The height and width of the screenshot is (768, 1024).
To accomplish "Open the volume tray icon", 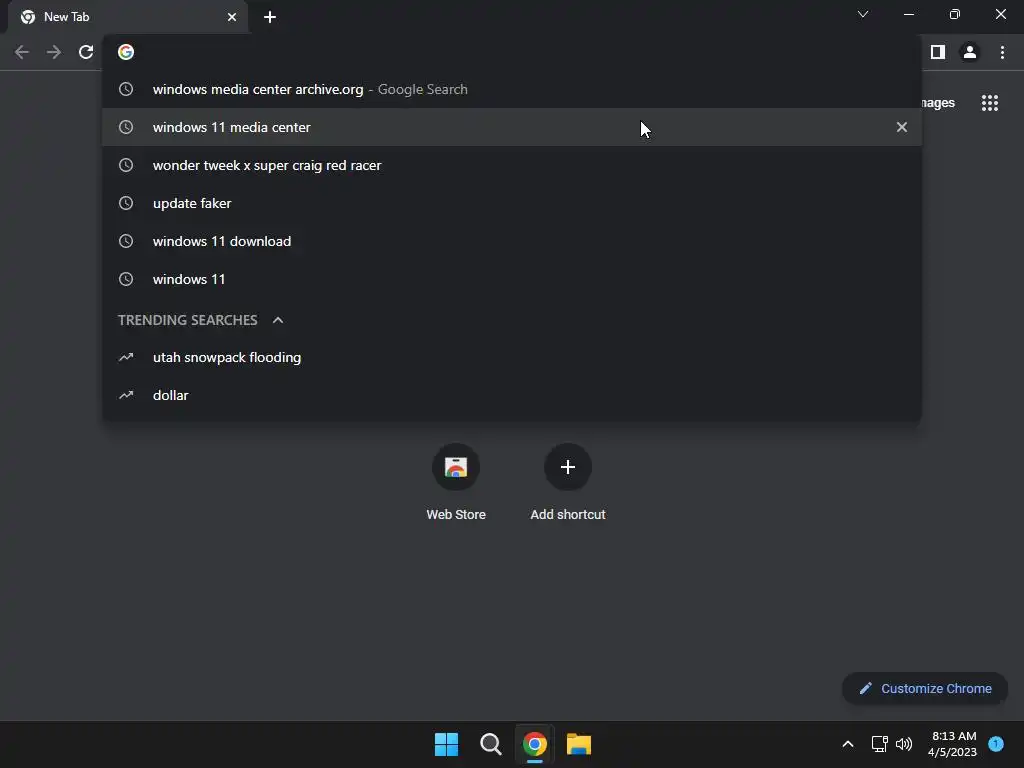I will 904,744.
